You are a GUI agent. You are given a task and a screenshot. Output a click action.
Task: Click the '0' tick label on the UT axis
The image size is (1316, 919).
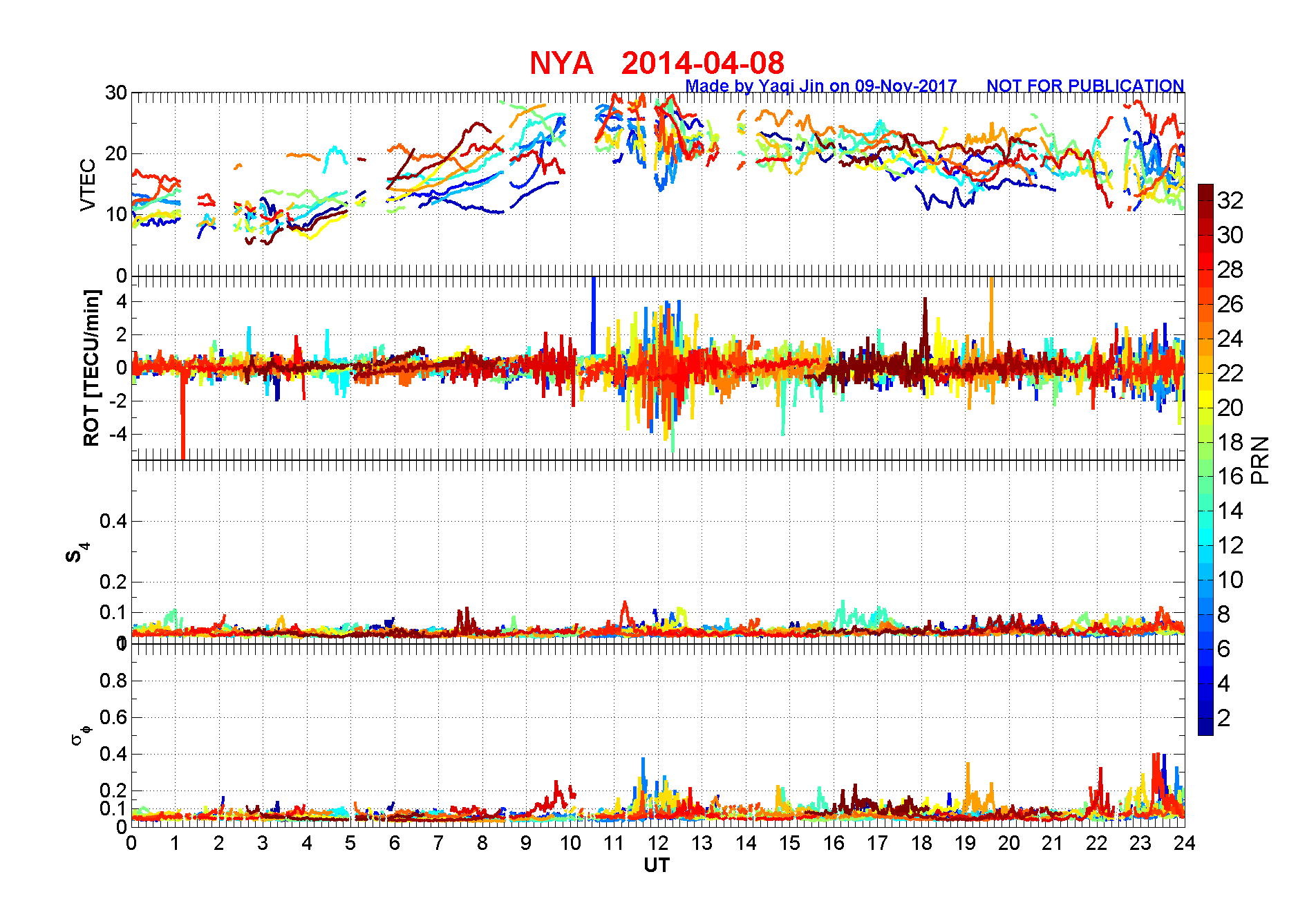click(x=131, y=843)
